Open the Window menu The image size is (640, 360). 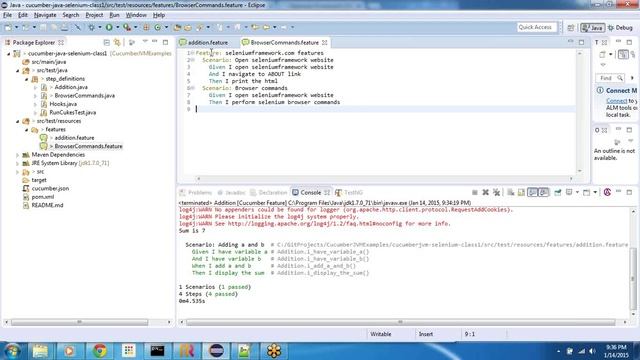click(x=136, y=15)
